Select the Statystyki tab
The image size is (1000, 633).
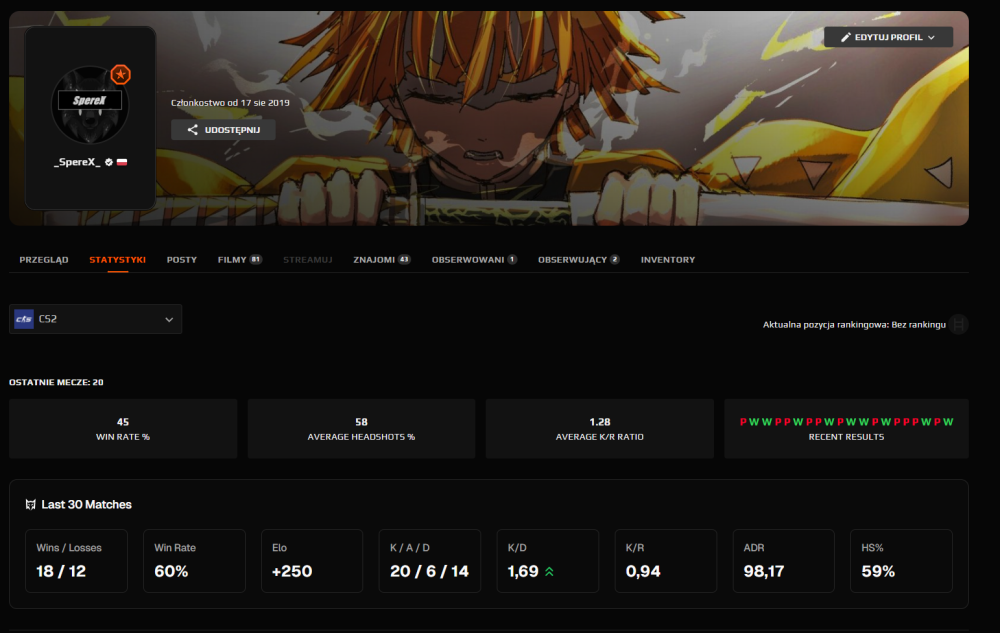click(x=117, y=259)
